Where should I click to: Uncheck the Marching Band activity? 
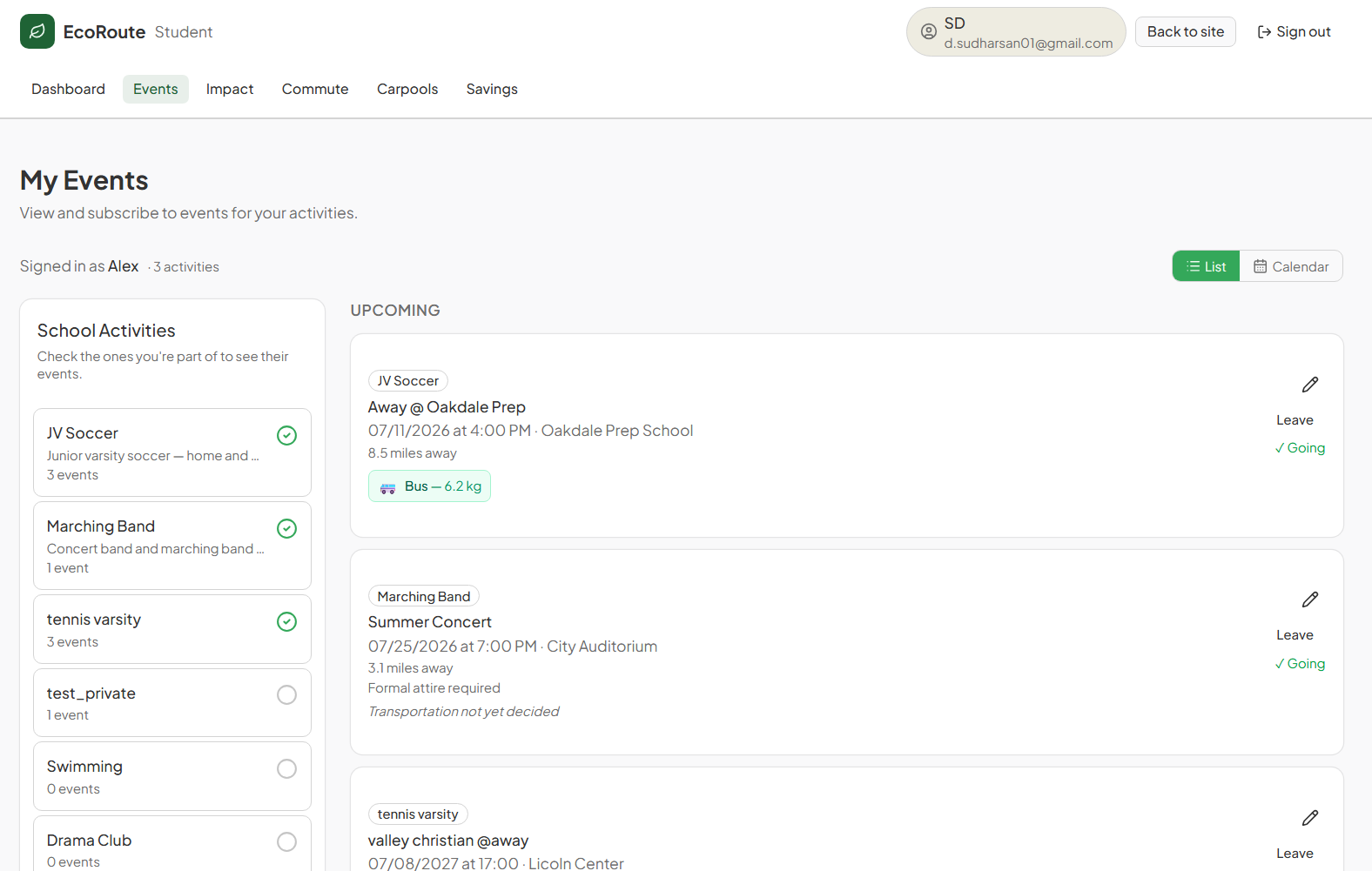(286, 528)
